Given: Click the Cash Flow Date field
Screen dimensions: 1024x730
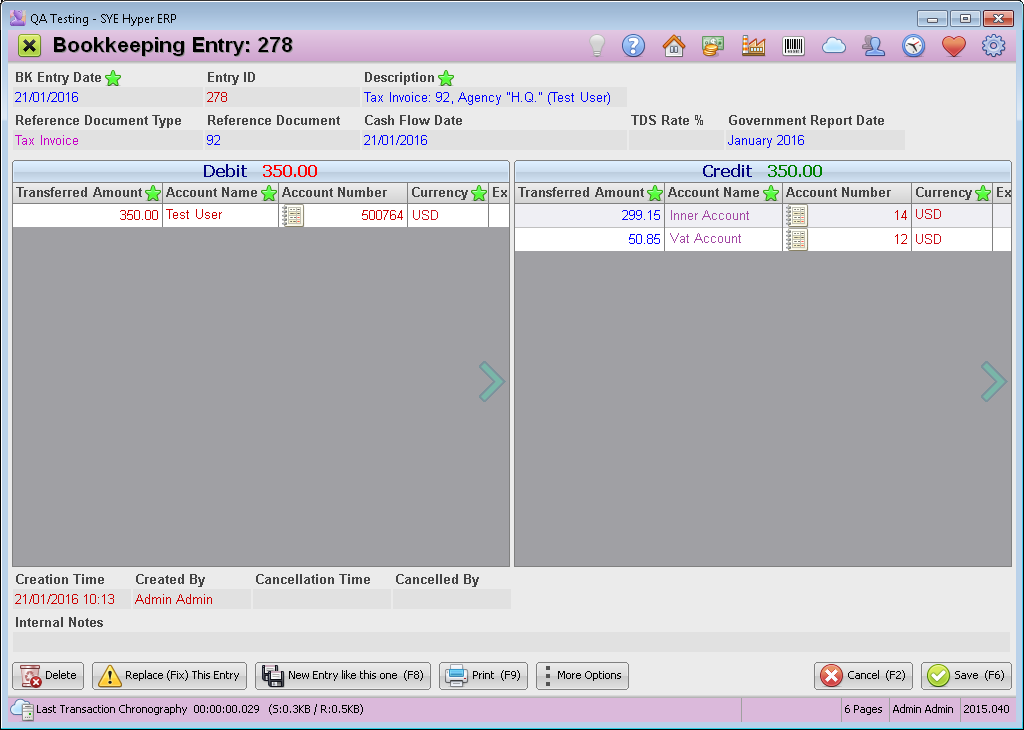Looking at the screenshot, I should tap(494, 140).
